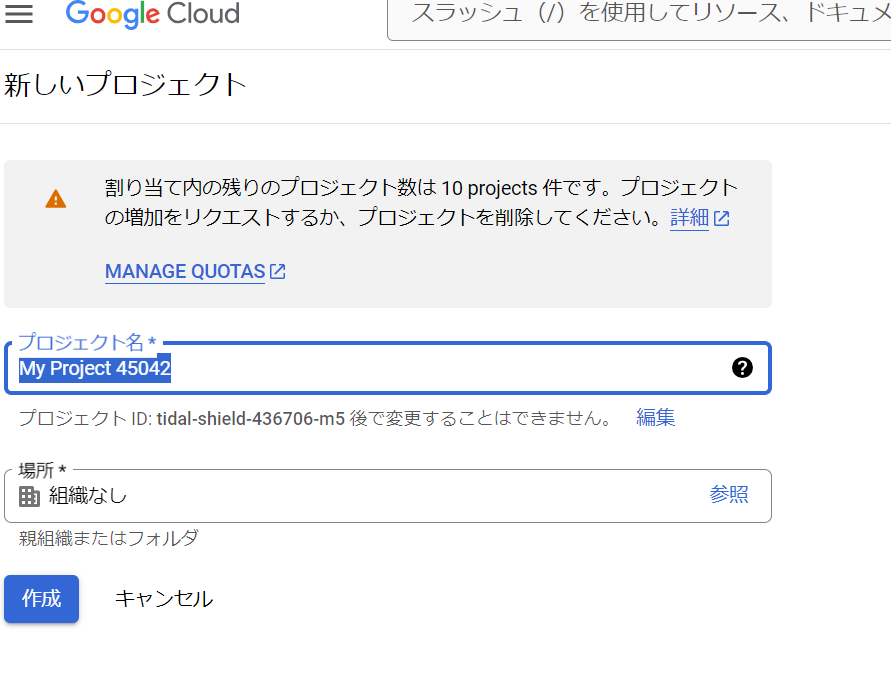Select the text My Project 45042
The width and height of the screenshot is (891, 677).
click(95, 368)
